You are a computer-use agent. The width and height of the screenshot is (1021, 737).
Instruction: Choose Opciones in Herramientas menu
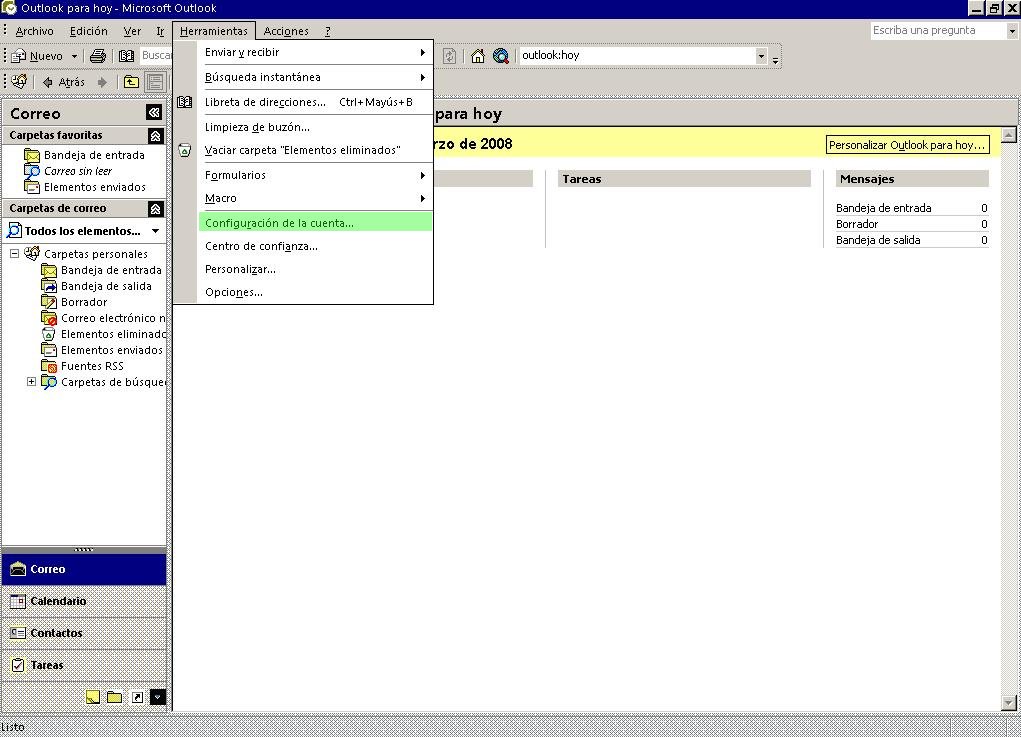point(315,293)
